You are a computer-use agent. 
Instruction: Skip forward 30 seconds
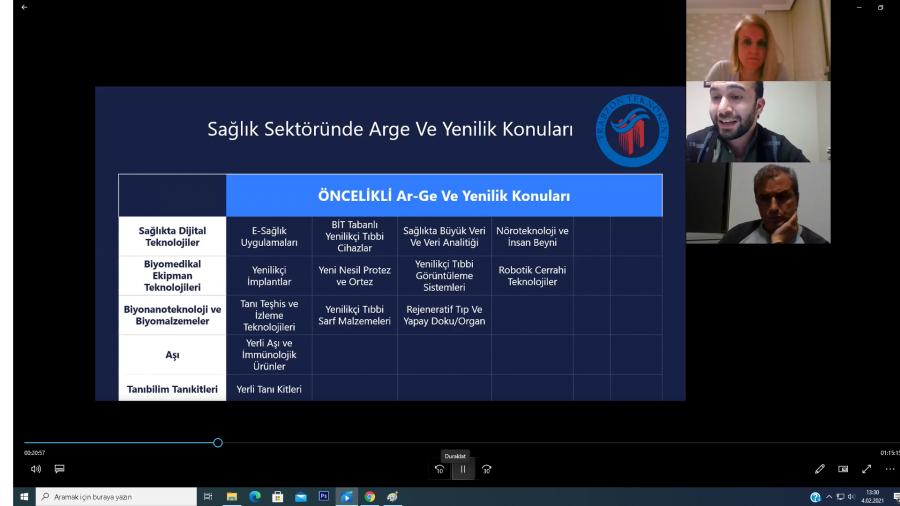tap(487, 469)
